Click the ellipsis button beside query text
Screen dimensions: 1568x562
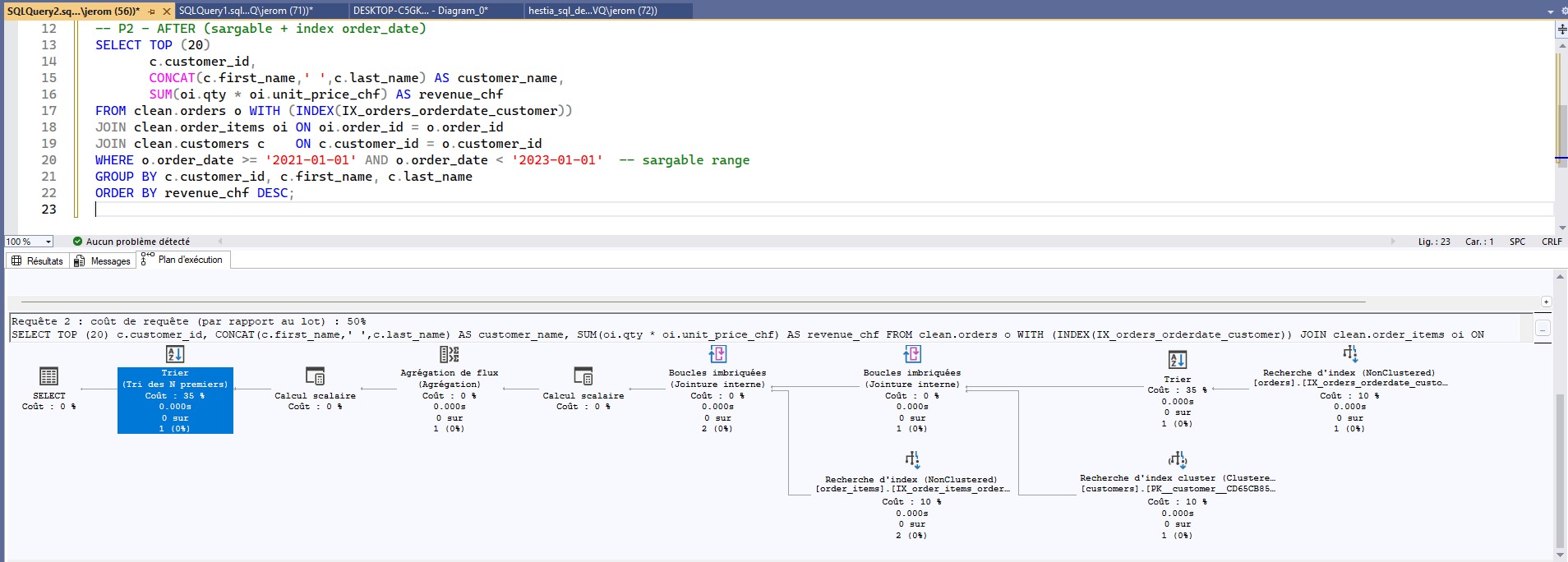coord(1543,329)
